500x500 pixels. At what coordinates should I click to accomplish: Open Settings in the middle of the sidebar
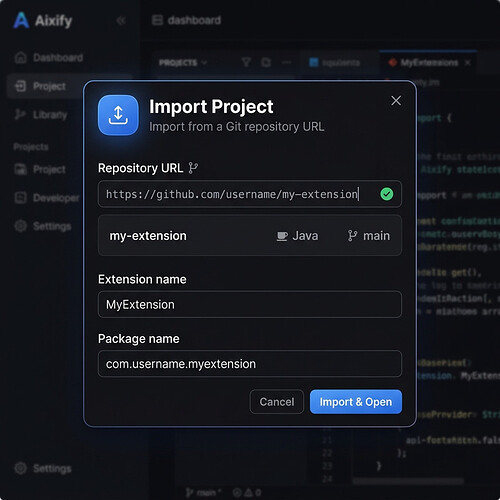coord(43,226)
